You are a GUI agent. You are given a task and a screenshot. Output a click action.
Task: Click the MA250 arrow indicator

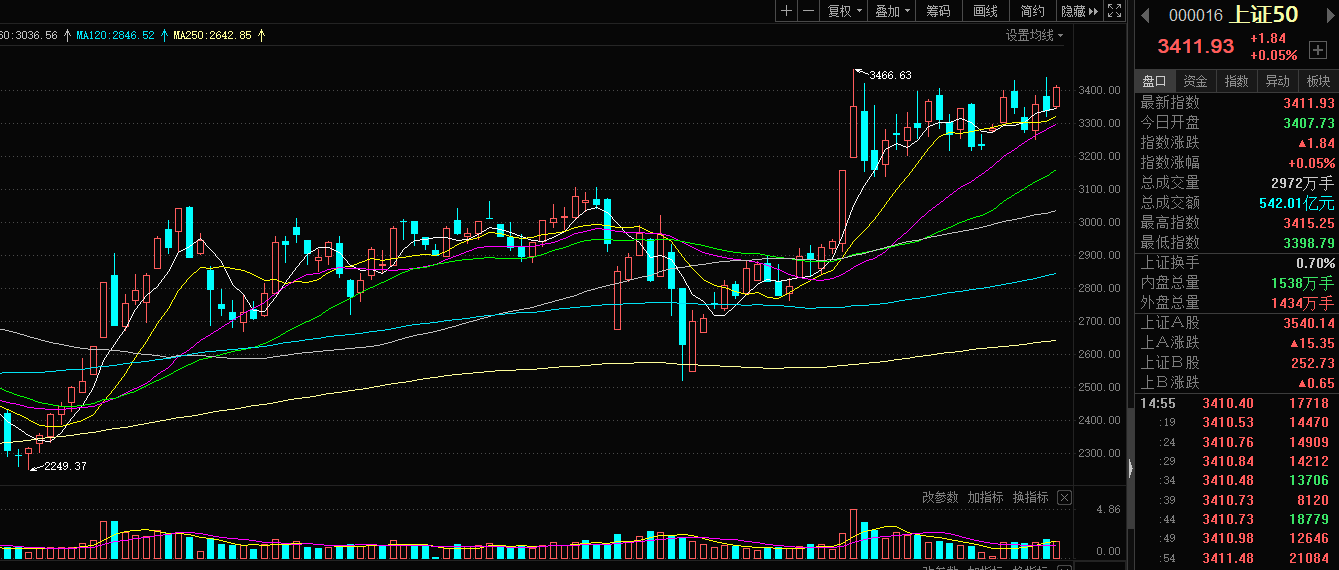[261, 35]
